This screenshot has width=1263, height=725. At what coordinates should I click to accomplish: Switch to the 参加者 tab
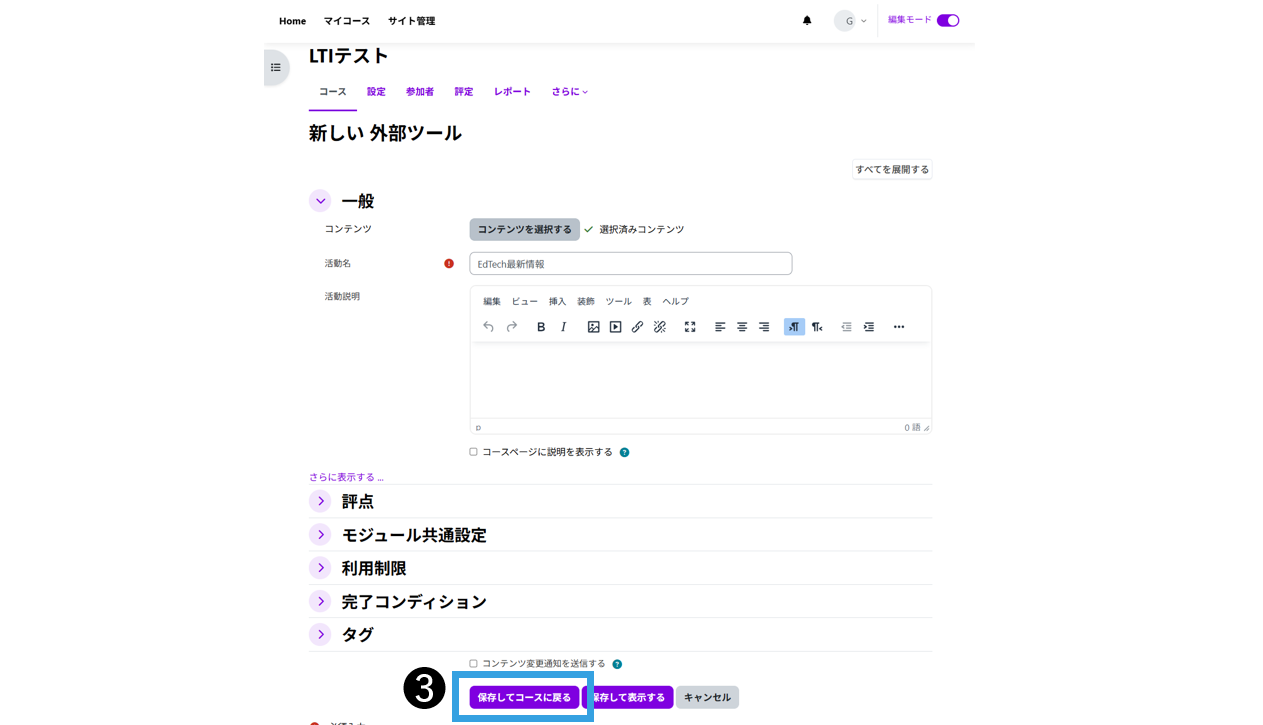[x=420, y=92]
